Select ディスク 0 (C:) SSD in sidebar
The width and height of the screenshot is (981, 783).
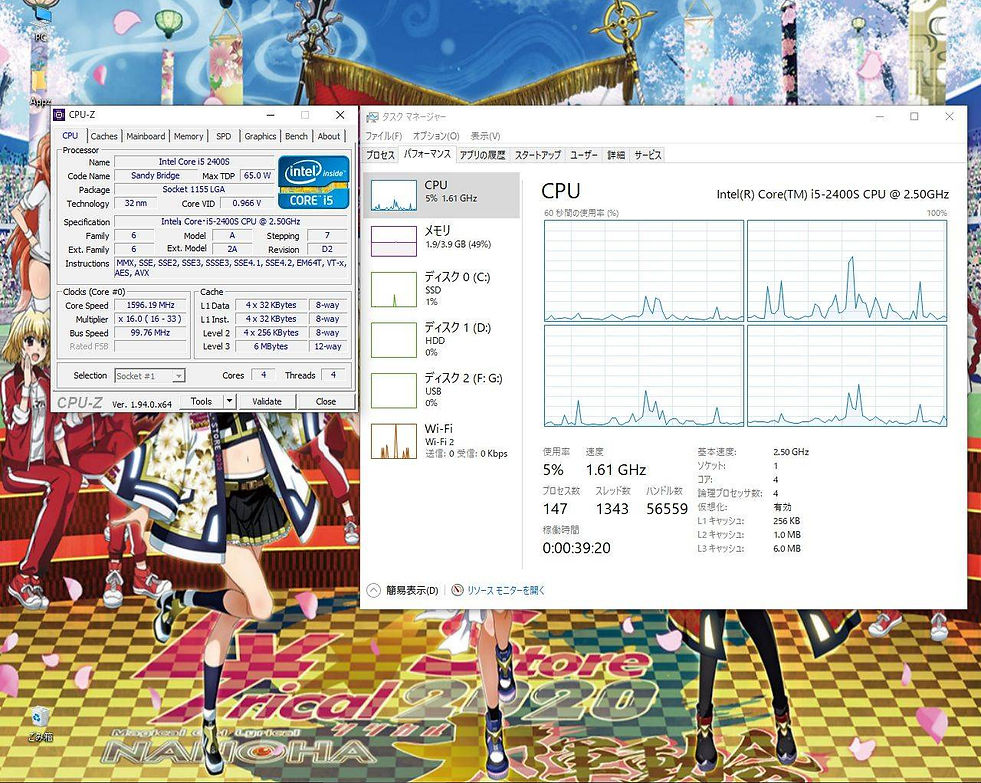coord(442,289)
